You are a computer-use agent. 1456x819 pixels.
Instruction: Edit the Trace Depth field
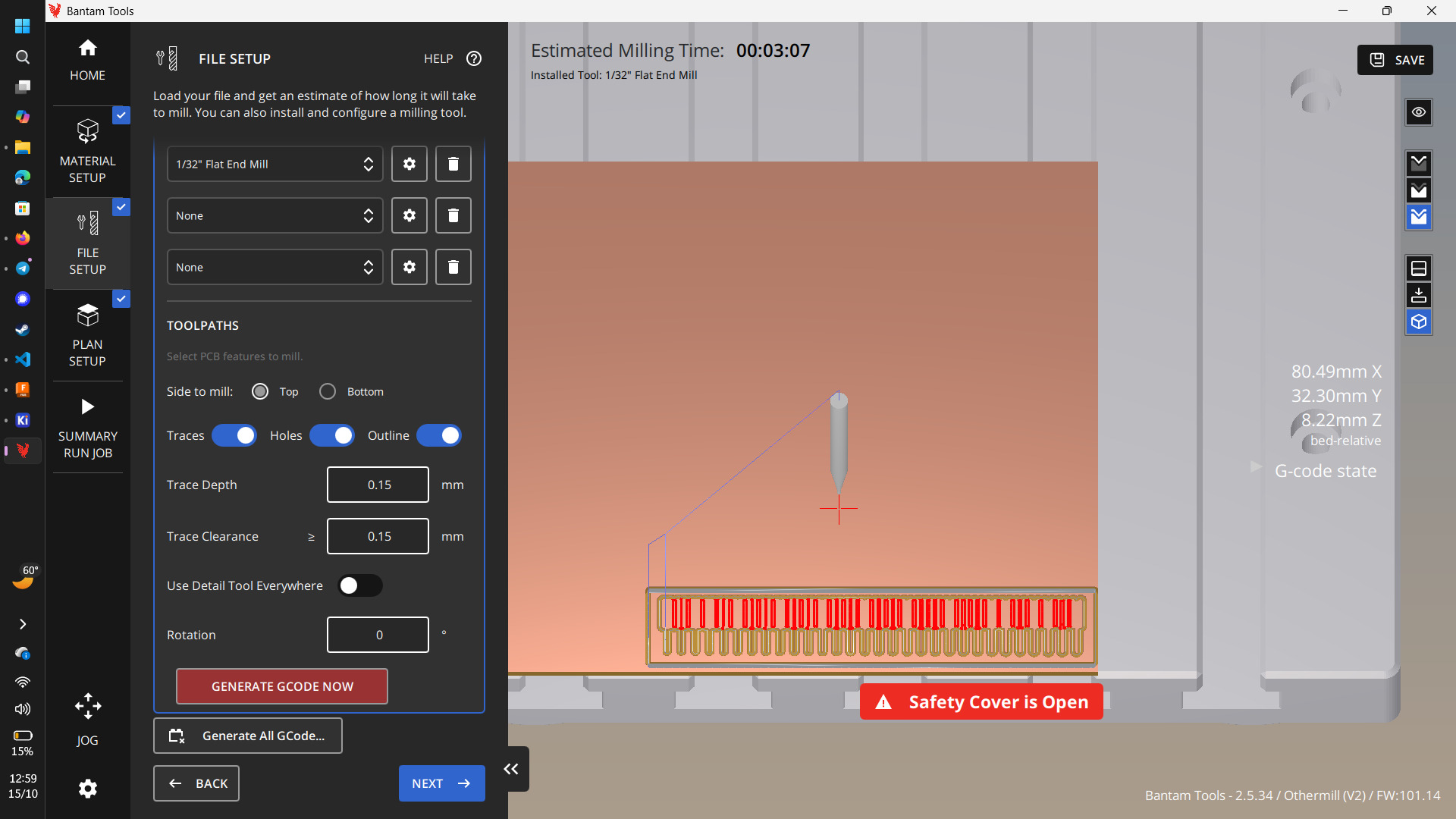[x=378, y=485]
